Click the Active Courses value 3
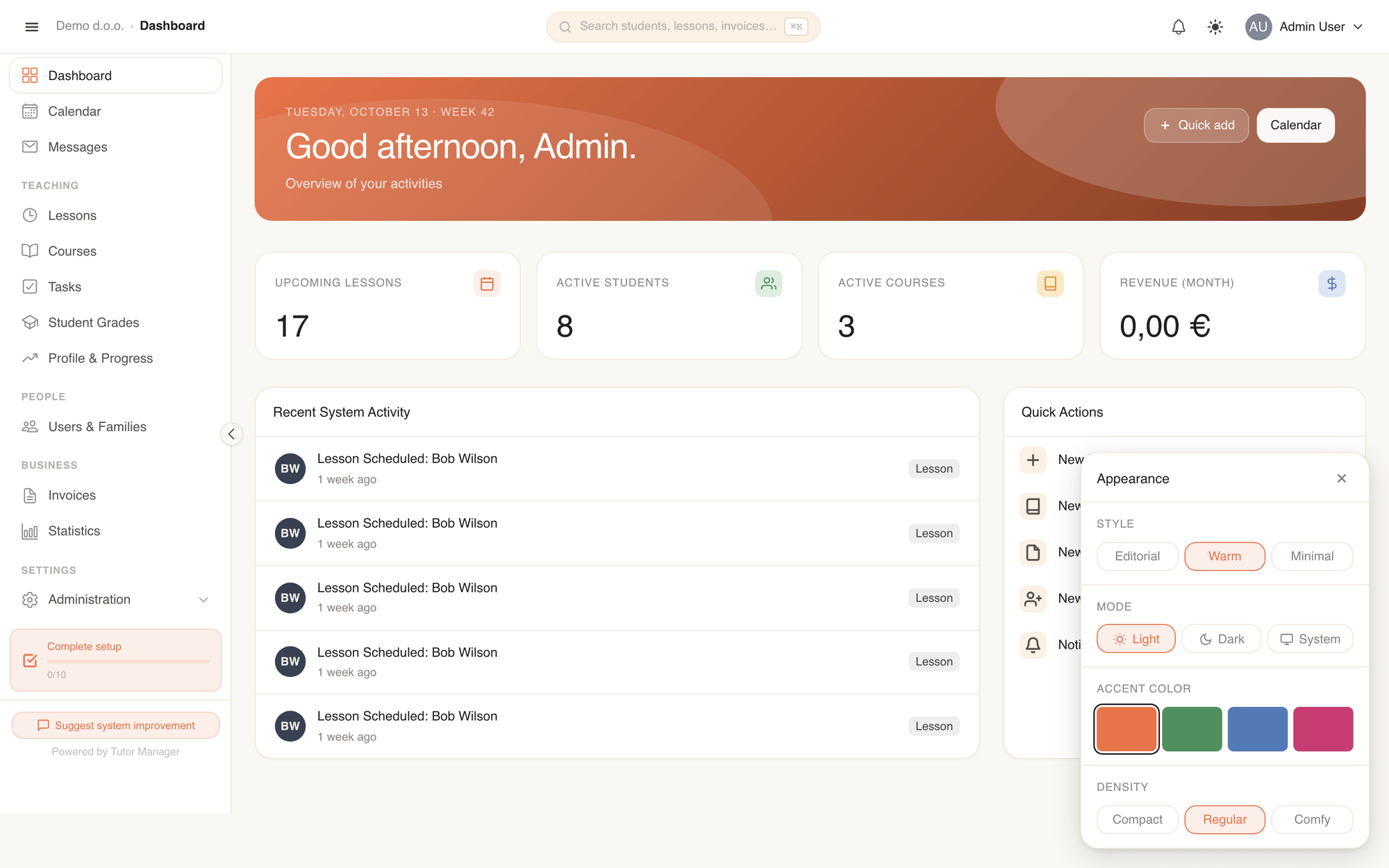 846,326
